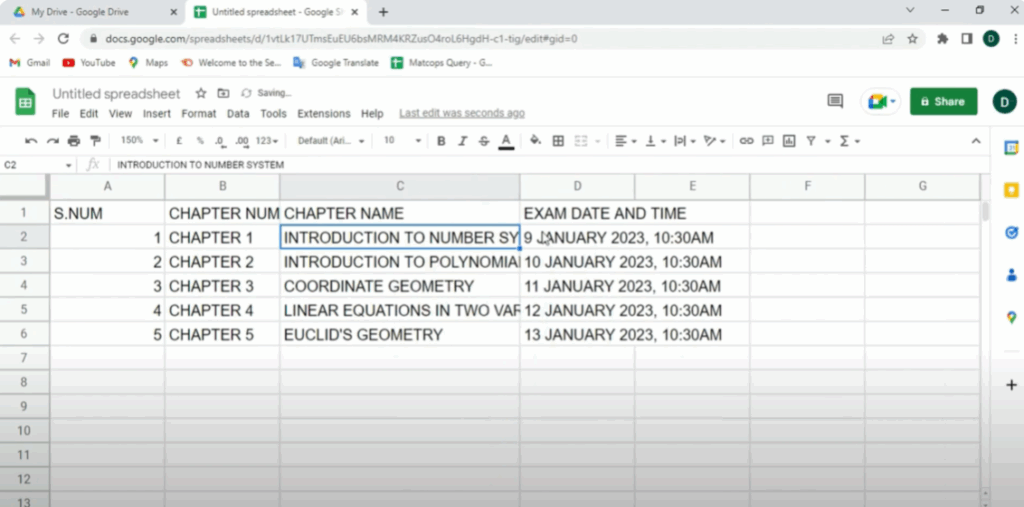The width and height of the screenshot is (1024, 507).
Task: Star the Untitled spreadsheet
Action: [200, 93]
